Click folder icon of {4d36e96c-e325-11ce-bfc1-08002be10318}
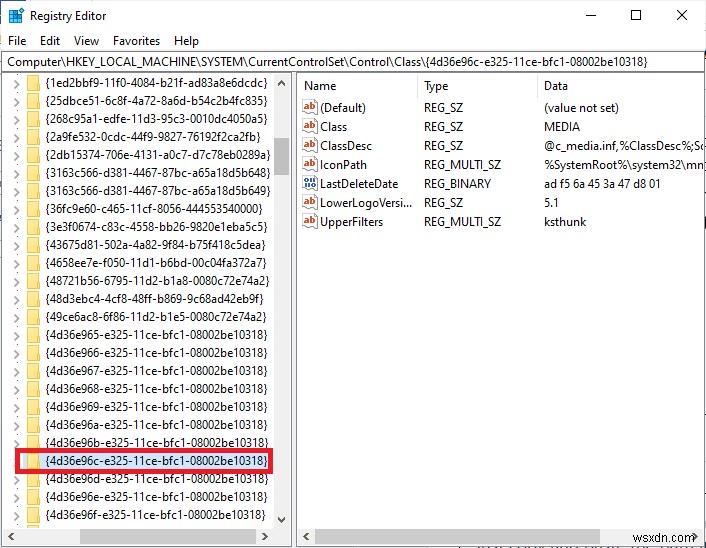Viewport: 706px width, 548px height. [x=33, y=461]
